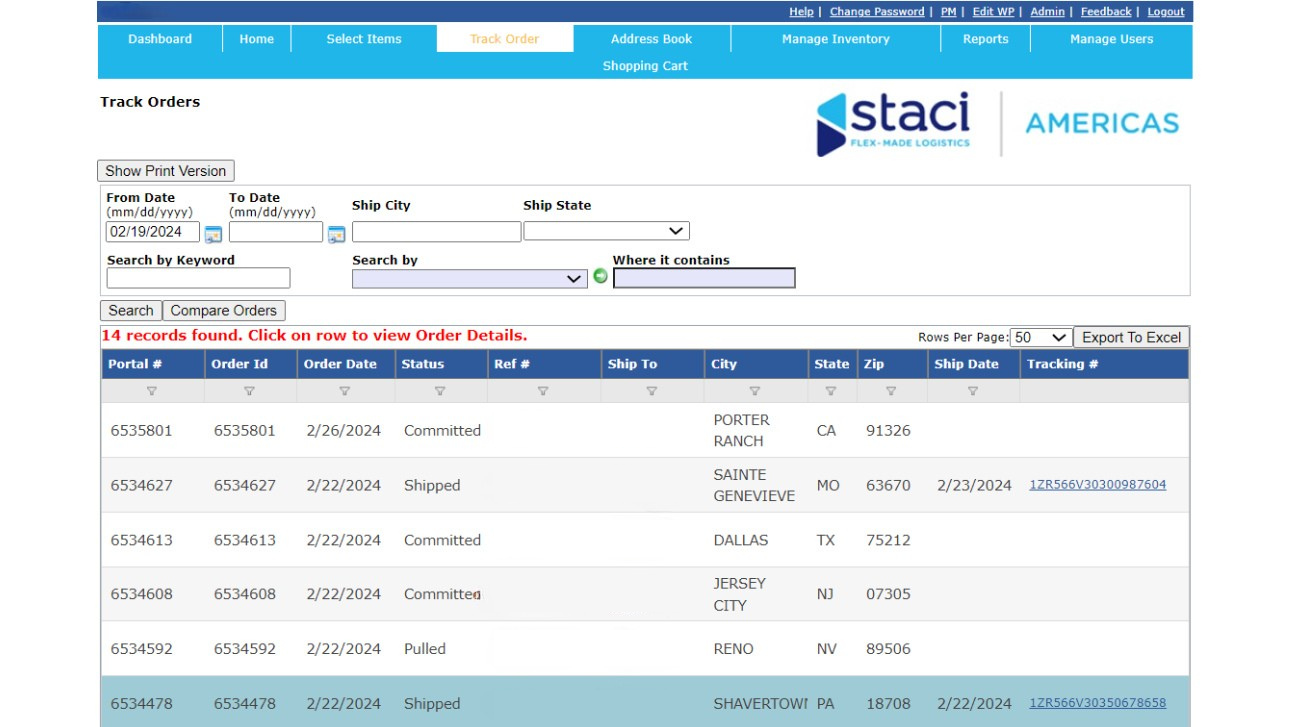This screenshot has width=1290, height=727.
Task: Open the Zip column filter icon
Action: pos(891,392)
